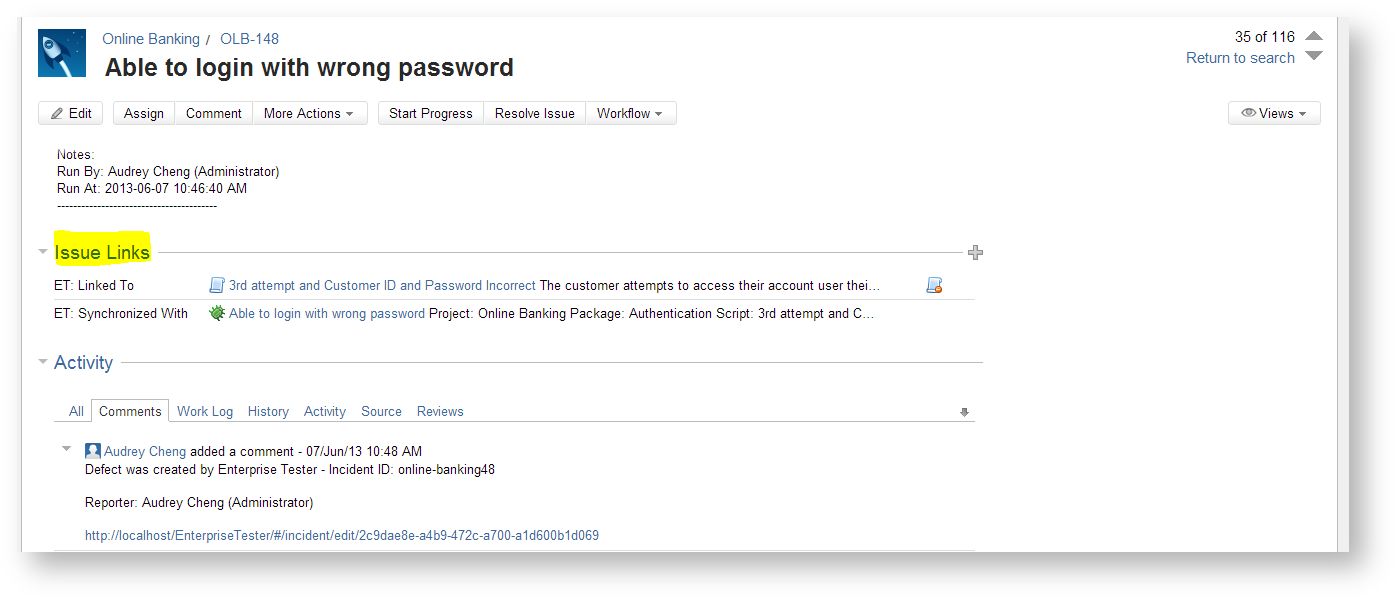Collapse Audrey Cheng's comment
The width and height of the screenshot is (1397, 600).
[x=67, y=449]
